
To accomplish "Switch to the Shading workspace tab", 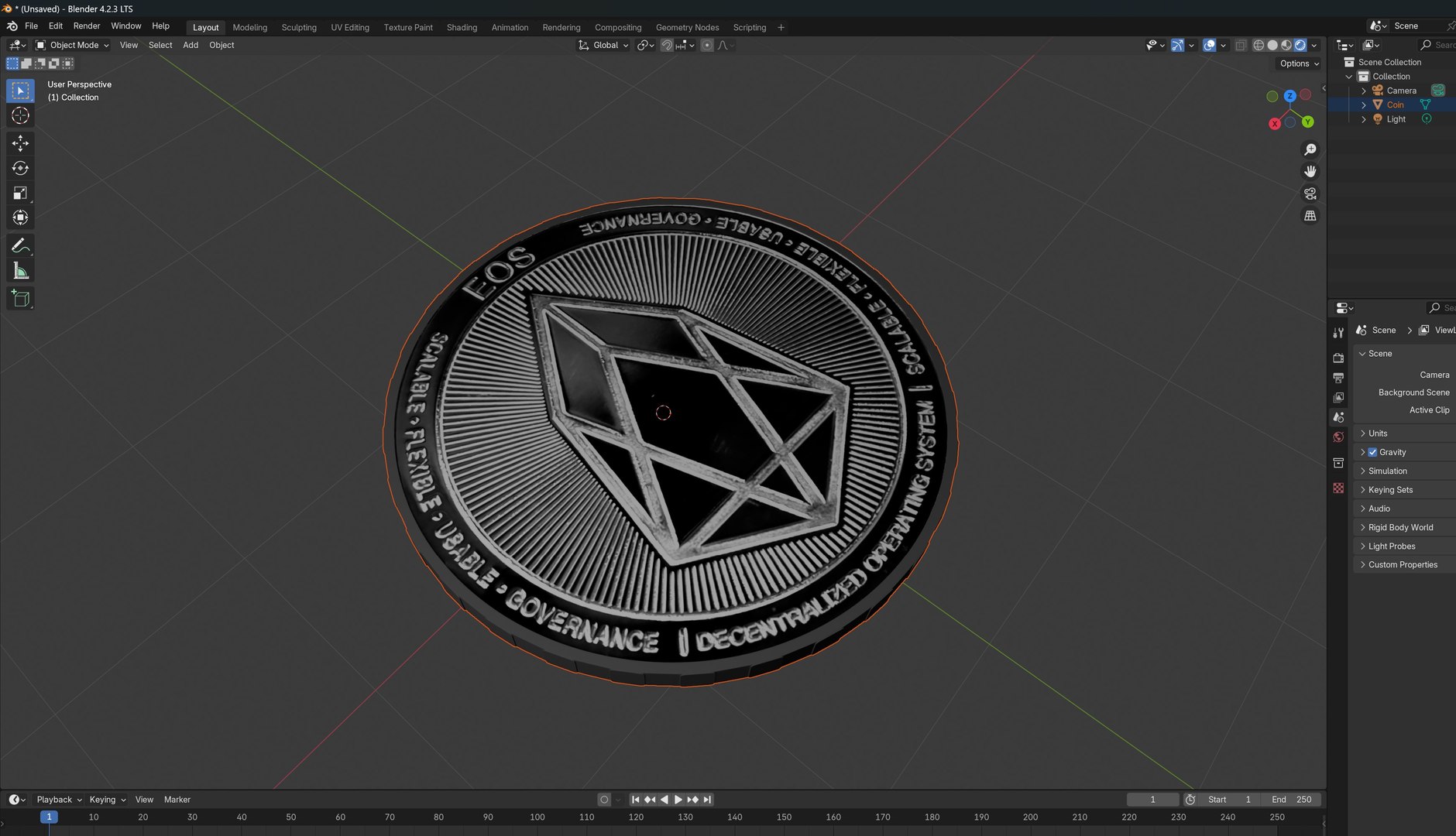I will click(462, 27).
